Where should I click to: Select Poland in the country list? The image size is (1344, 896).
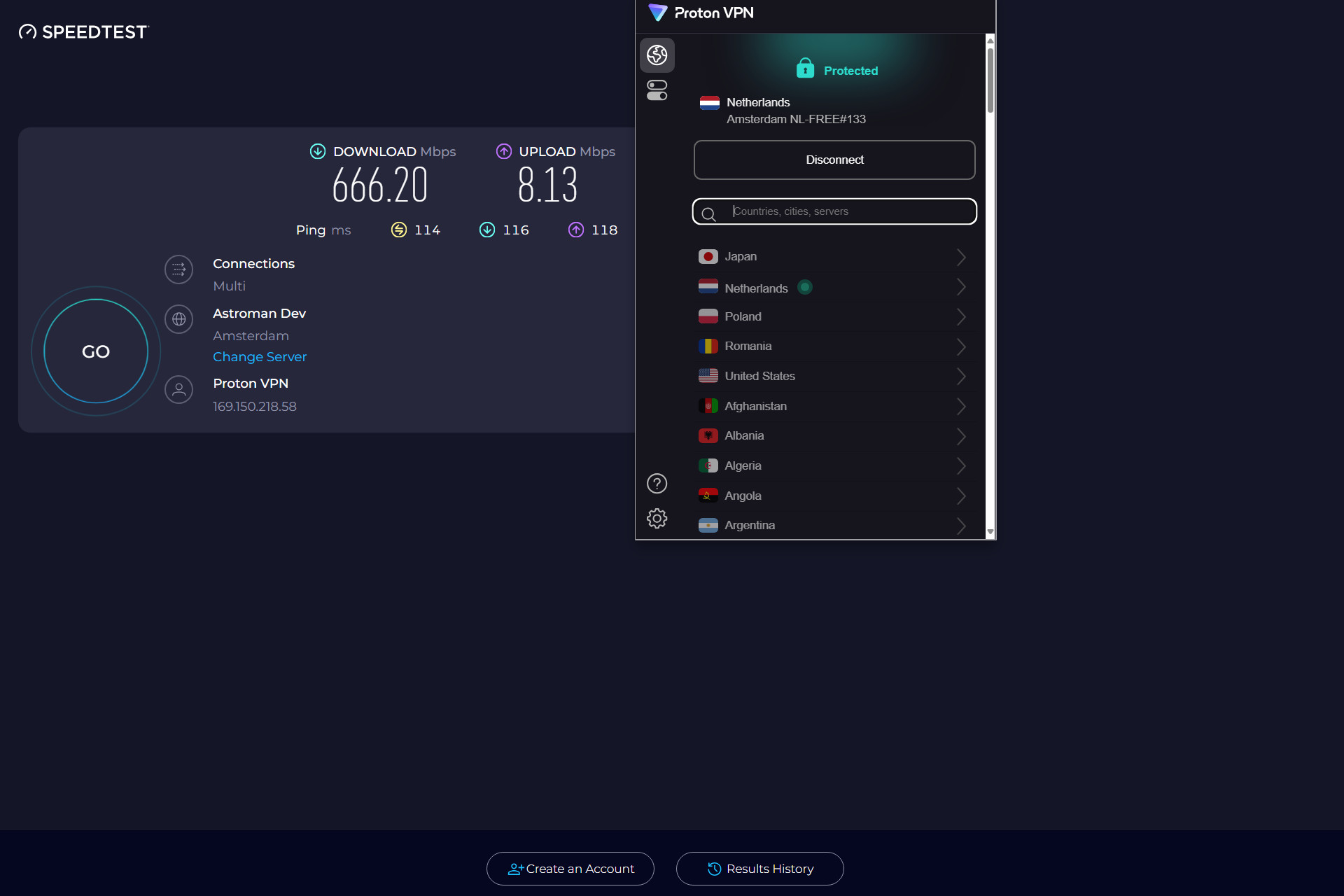833,316
